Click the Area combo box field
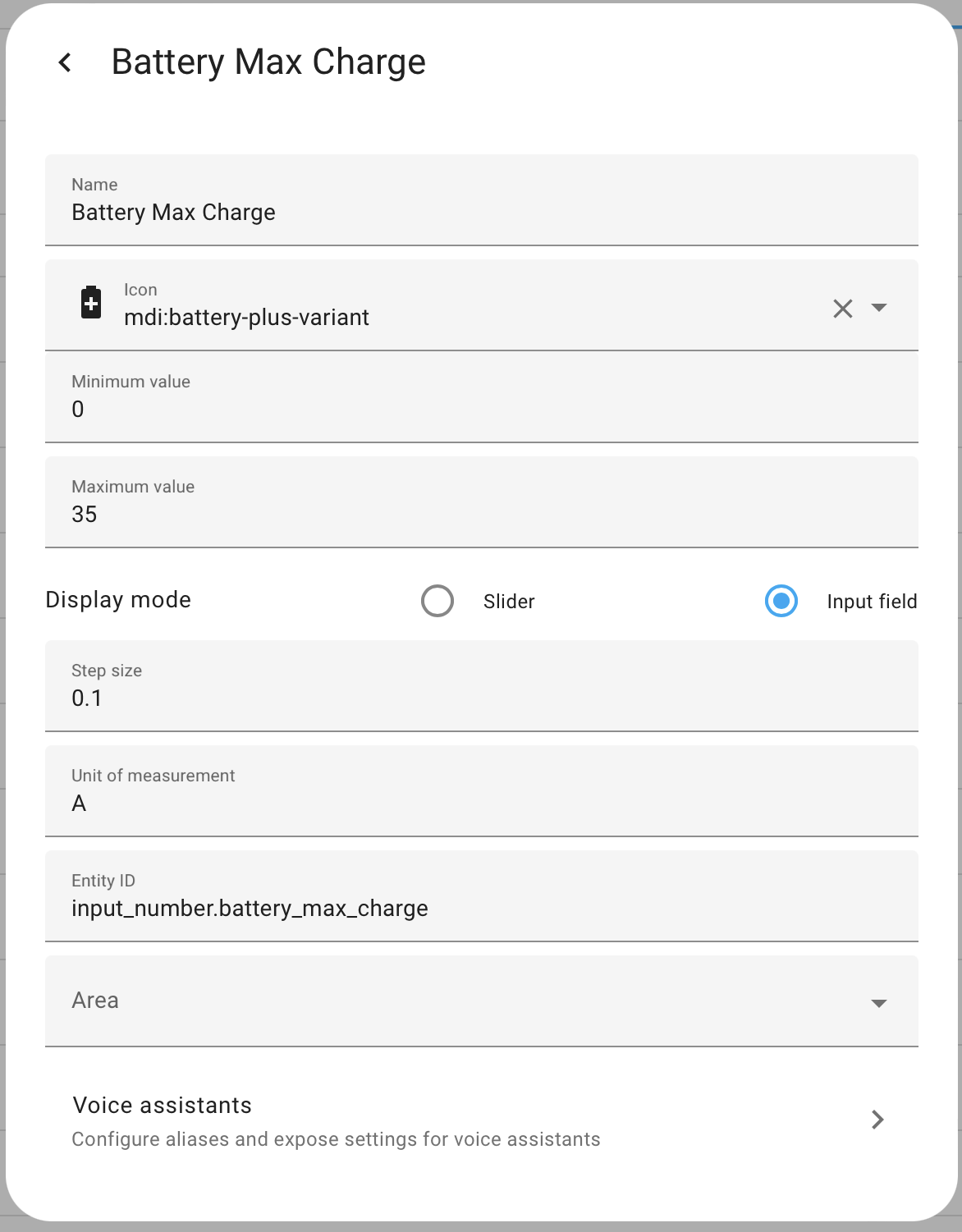 point(460,1001)
